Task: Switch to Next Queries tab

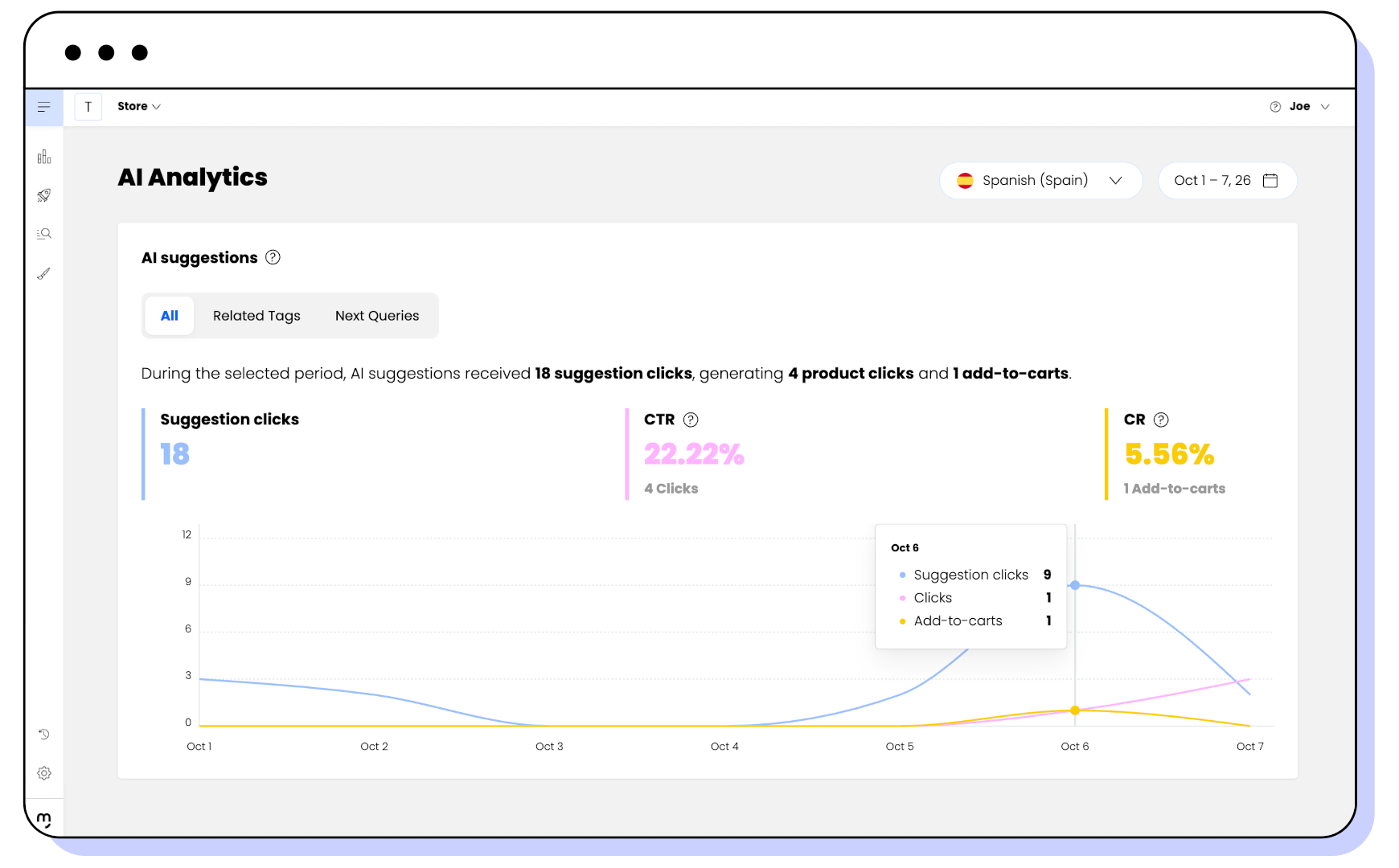Action: (377, 316)
